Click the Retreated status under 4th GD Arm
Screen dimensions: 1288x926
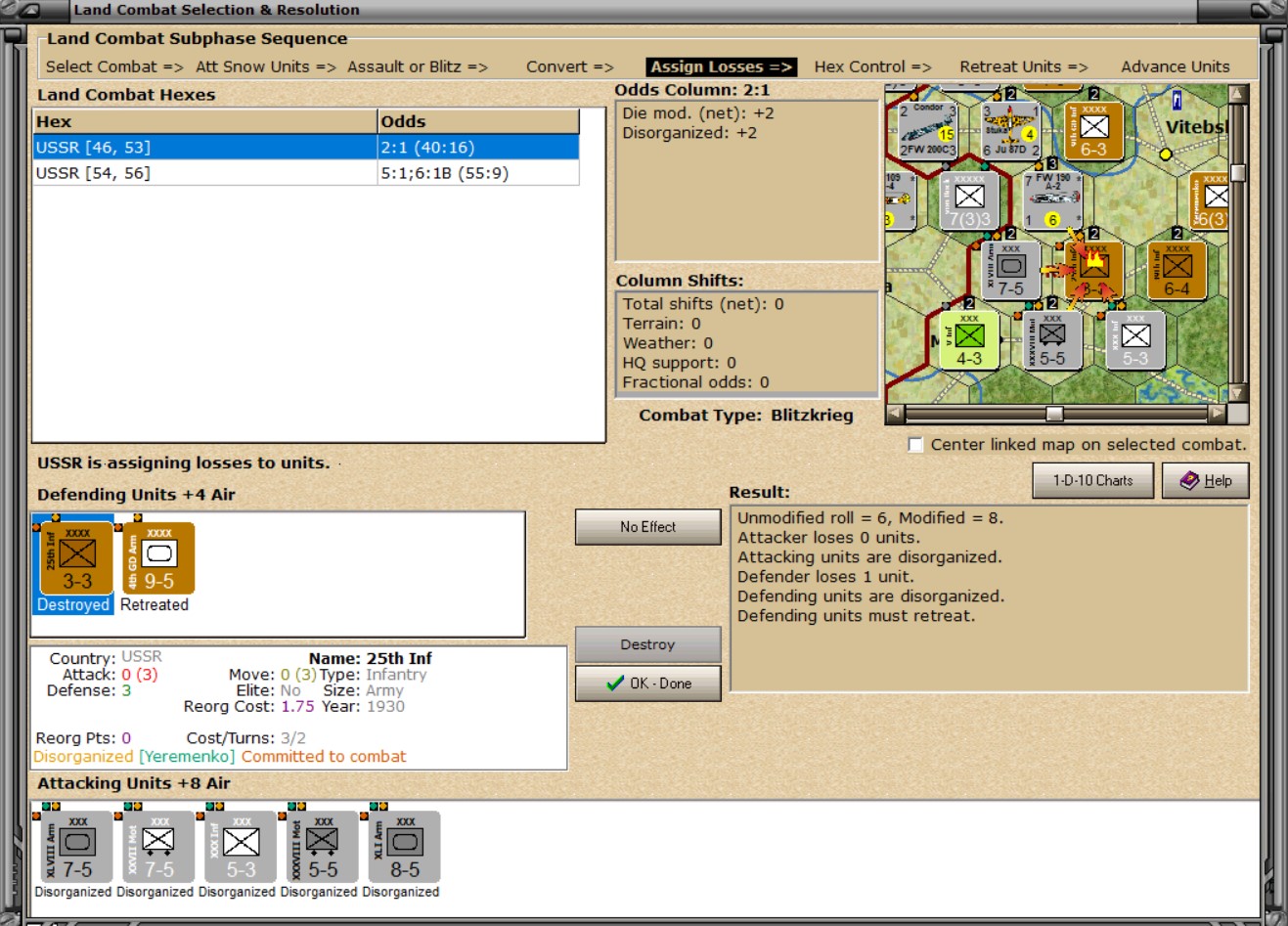click(155, 605)
